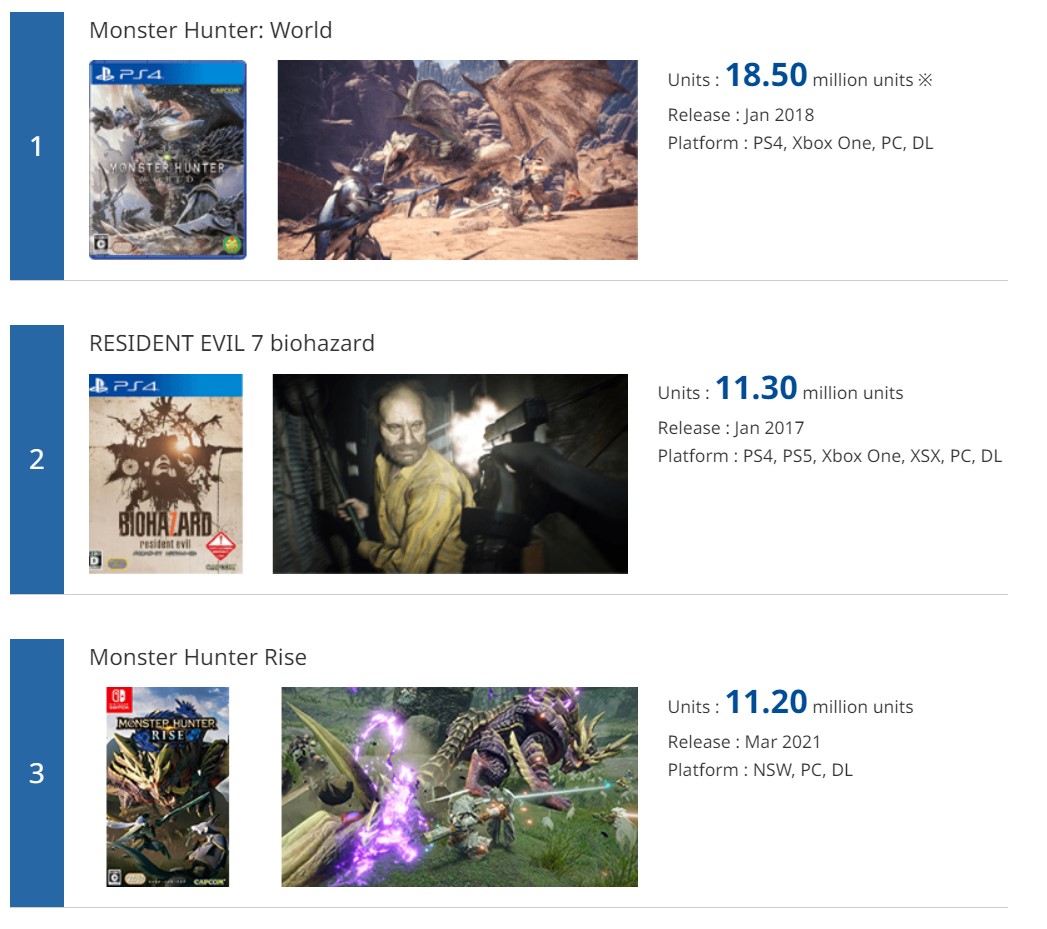Open the Monster Hunter Rise Switch cover
Viewport: 1047px width, 929px height.
click(x=168, y=787)
